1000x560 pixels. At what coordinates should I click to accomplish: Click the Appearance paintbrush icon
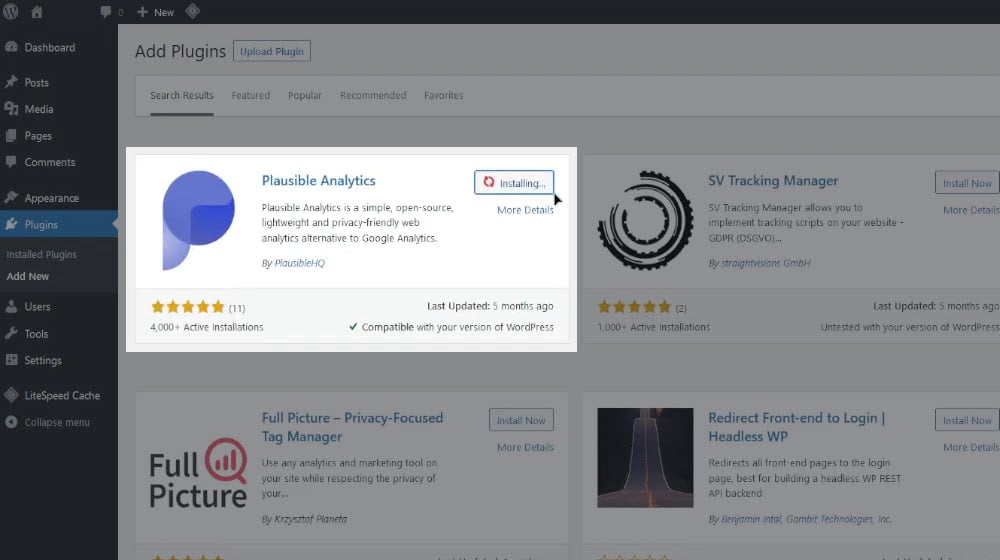(x=11, y=198)
